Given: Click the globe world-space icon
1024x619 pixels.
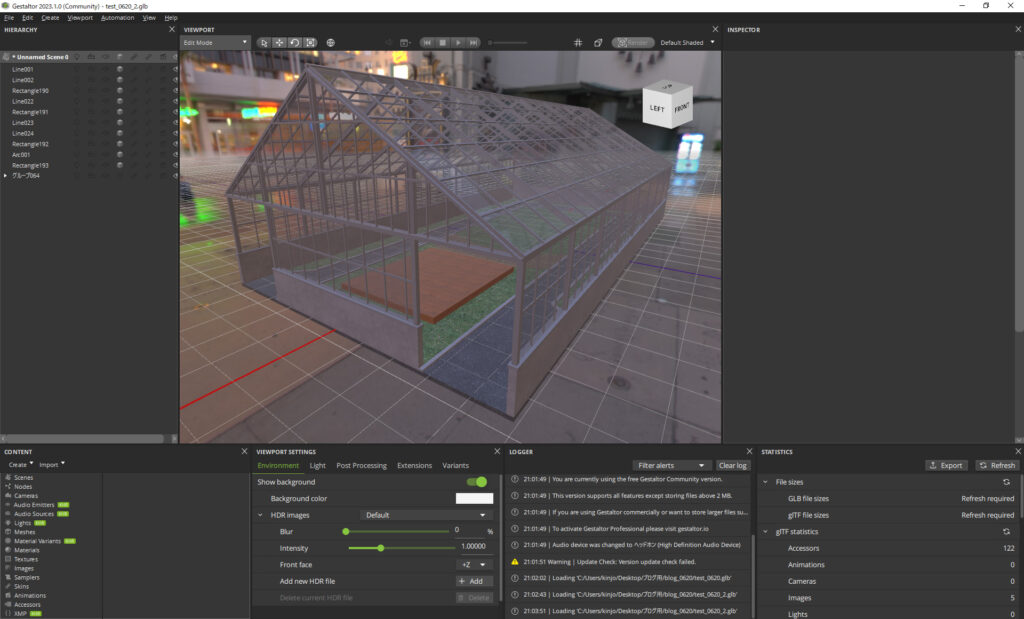Looking at the screenshot, I should pyautogui.click(x=331, y=43).
